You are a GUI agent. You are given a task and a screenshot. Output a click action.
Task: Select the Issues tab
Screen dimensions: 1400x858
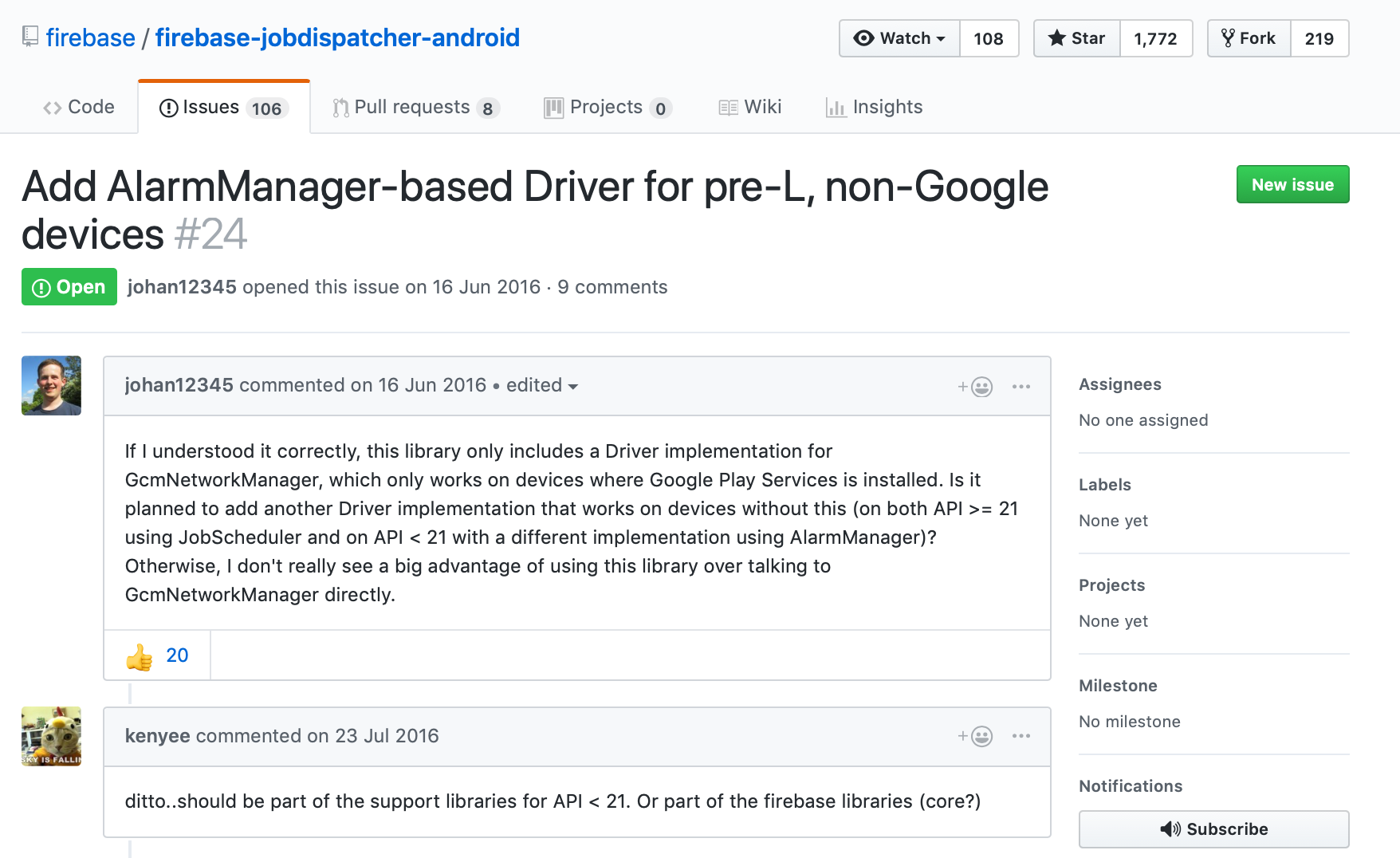[224, 107]
